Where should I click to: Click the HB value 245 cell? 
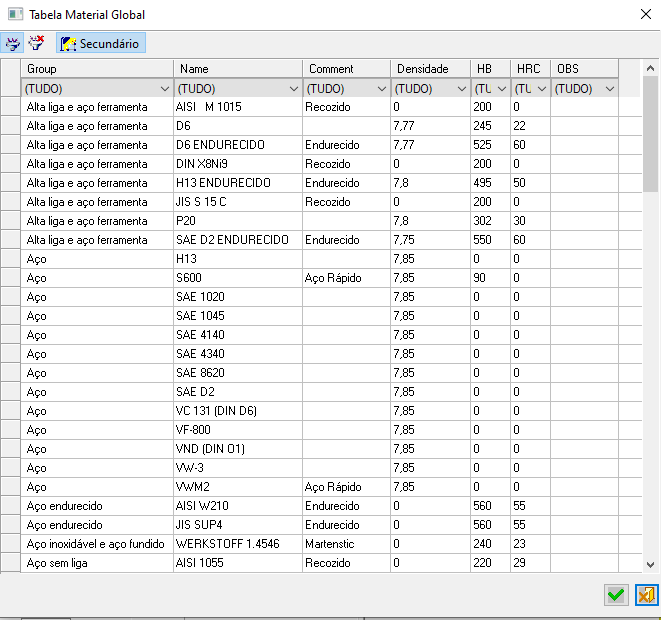coord(491,126)
